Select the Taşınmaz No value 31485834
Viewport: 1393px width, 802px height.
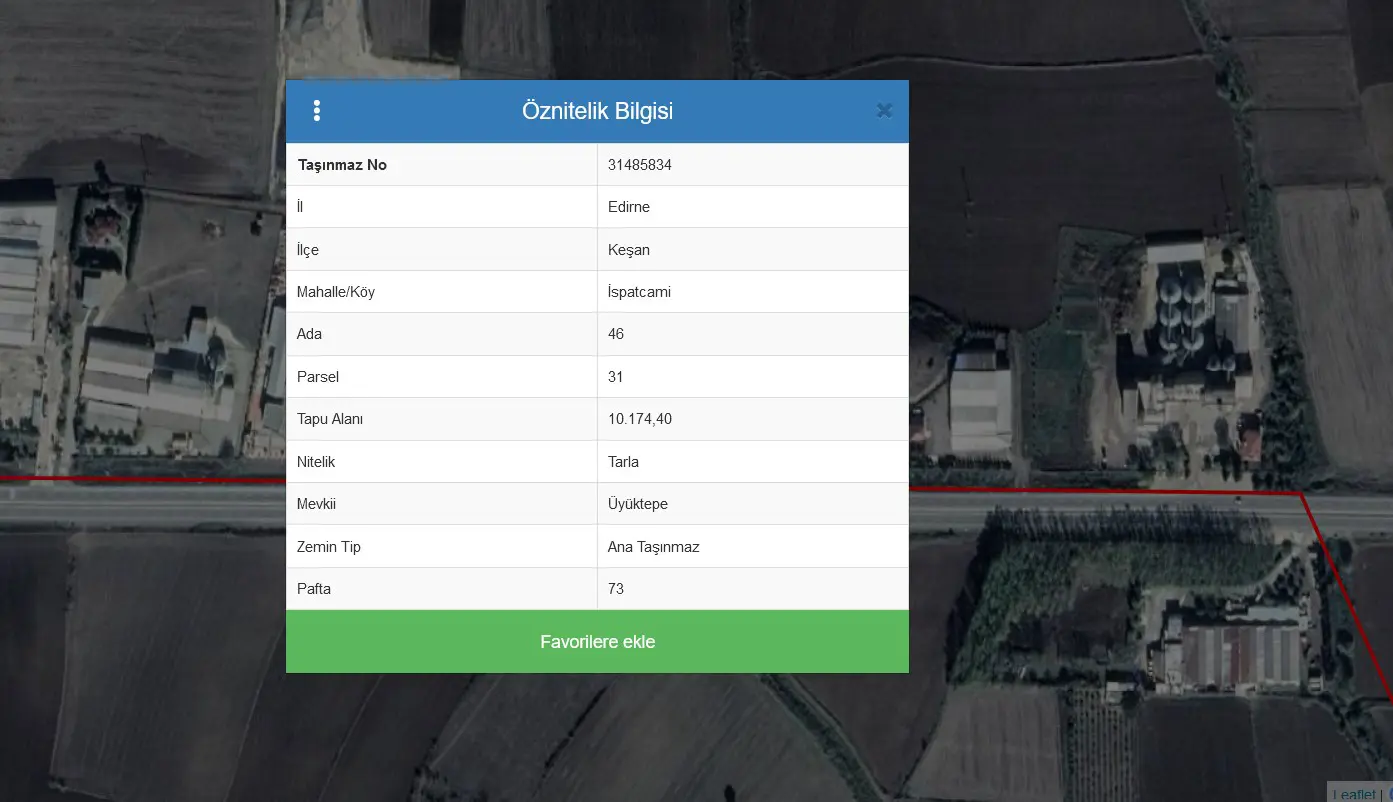pos(640,165)
